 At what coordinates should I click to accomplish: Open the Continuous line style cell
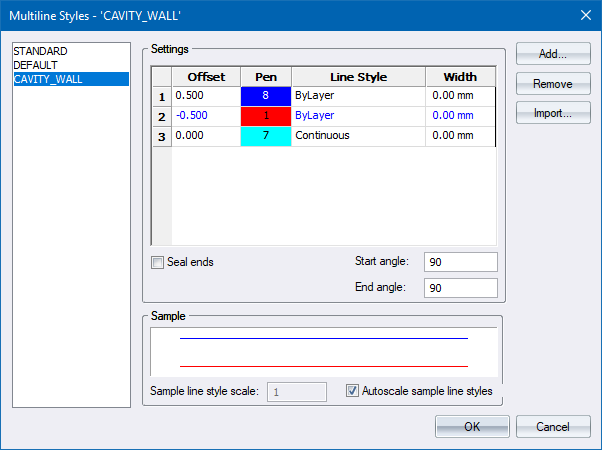357,135
